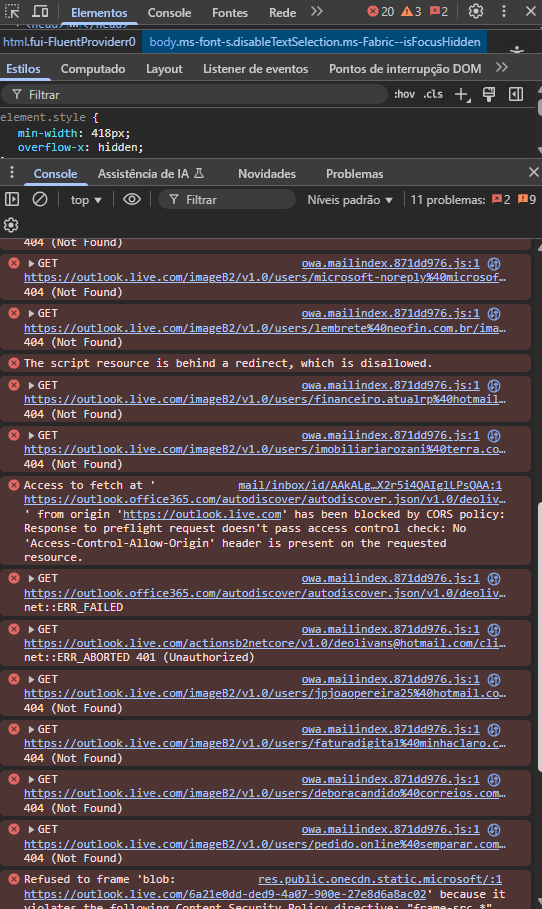Select html.fui-FluentProviderr0 breadcrumb
This screenshot has width=542, height=909.
click(70, 42)
